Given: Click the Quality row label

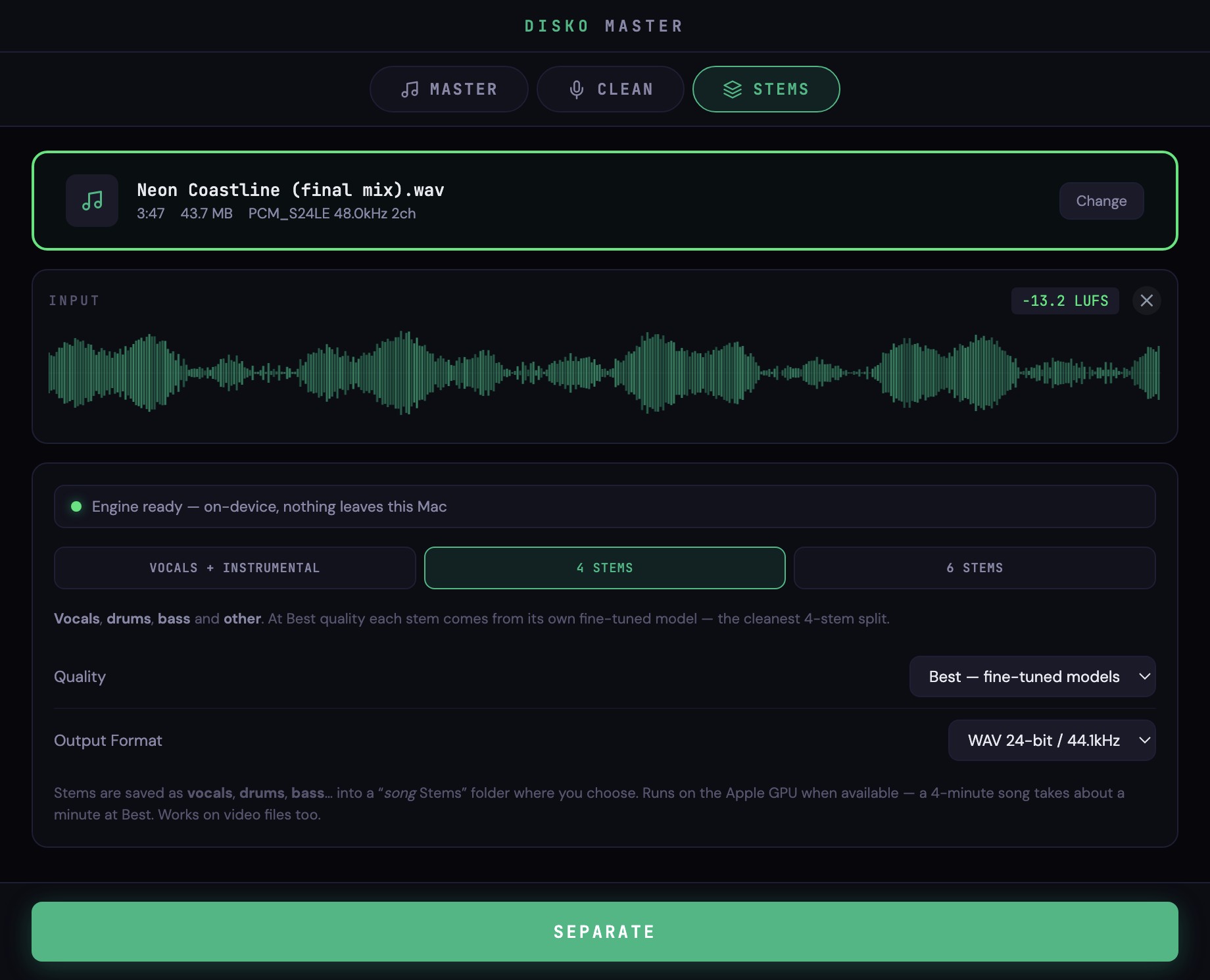Looking at the screenshot, I should click(80, 676).
